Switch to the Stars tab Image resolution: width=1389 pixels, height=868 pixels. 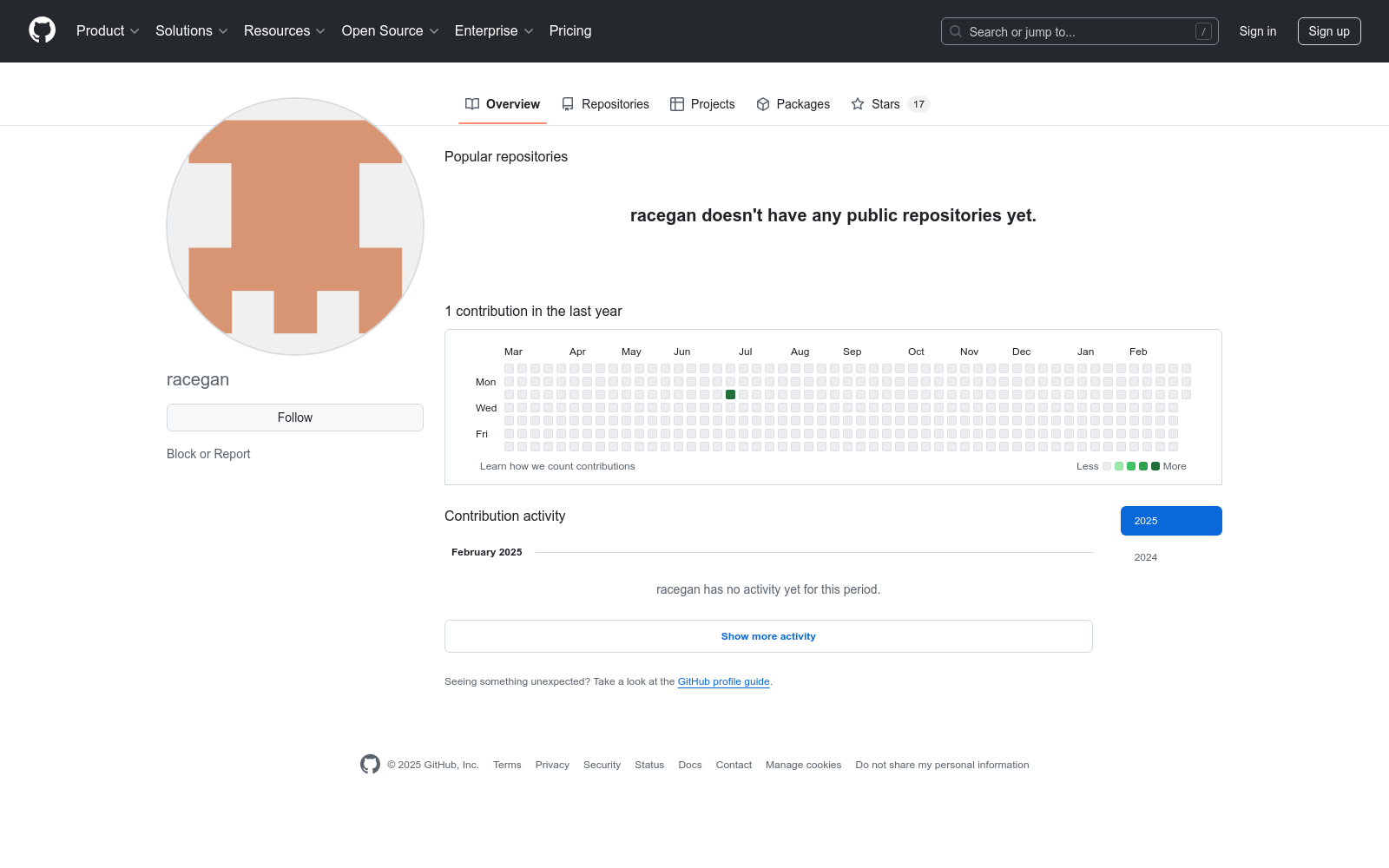point(890,104)
